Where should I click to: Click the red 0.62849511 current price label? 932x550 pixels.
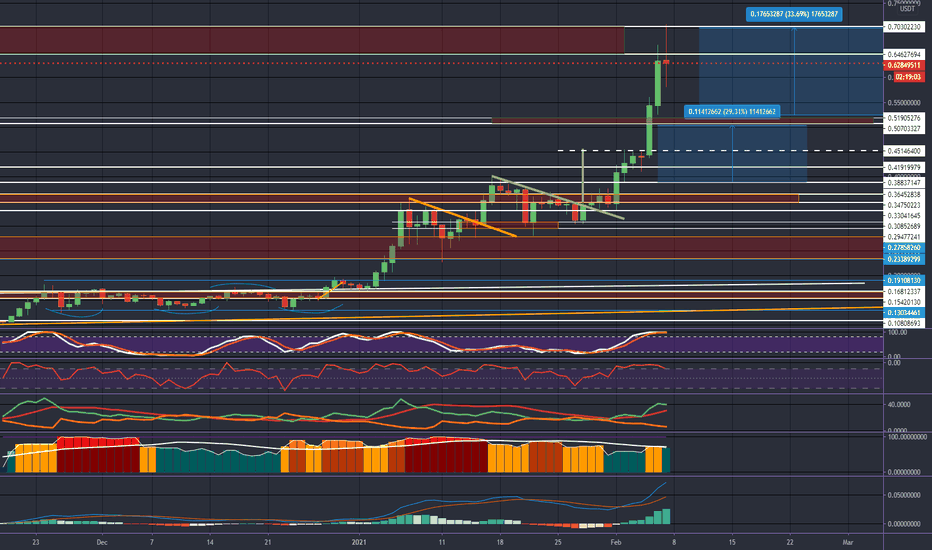pyautogui.click(x=904, y=65)
